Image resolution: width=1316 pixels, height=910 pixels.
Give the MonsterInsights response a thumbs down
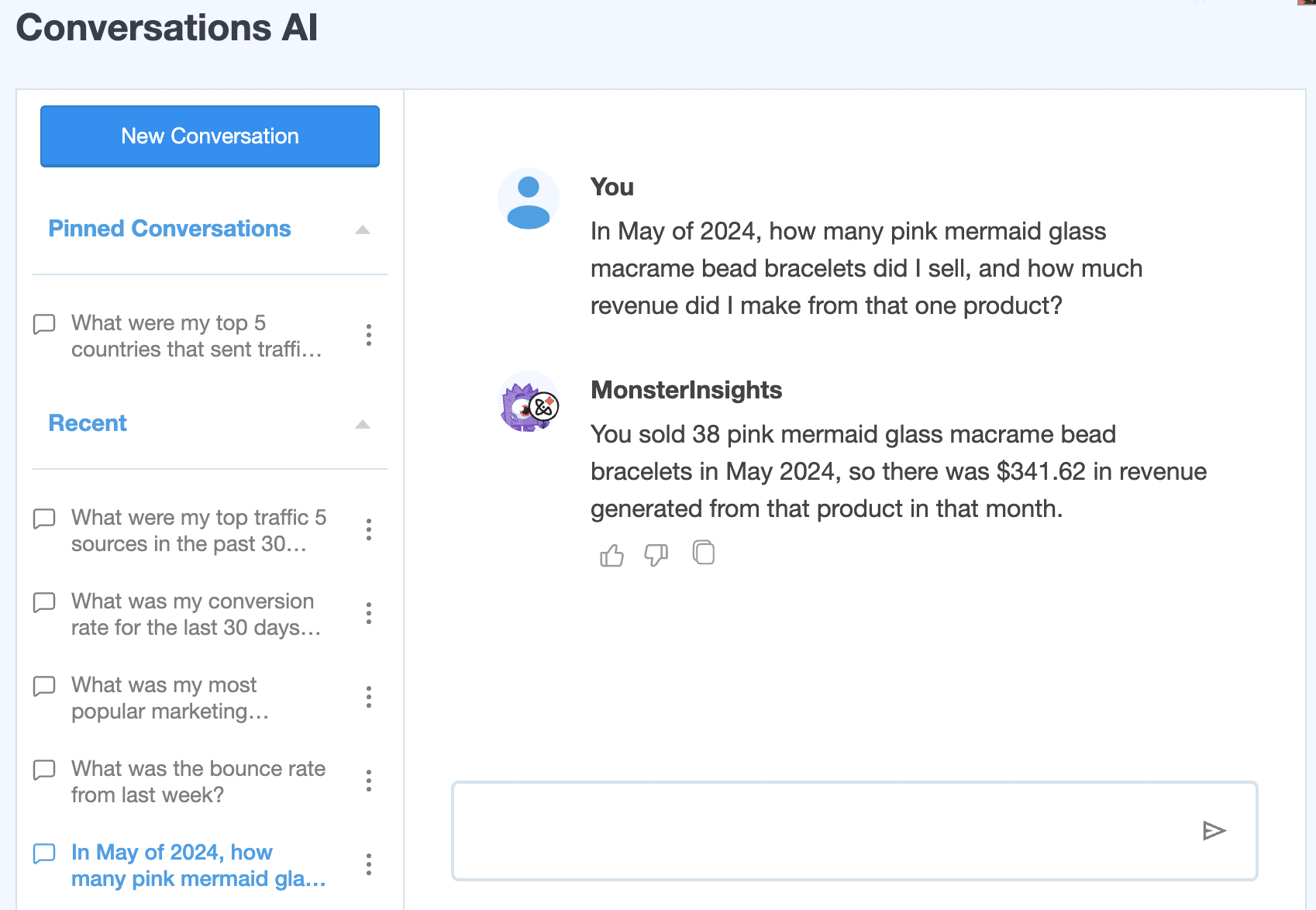pos(656,555)
